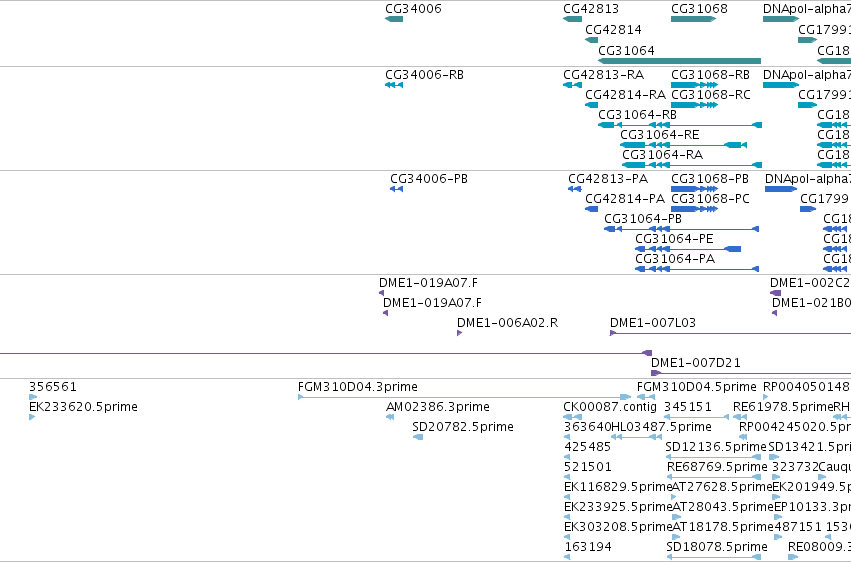Click the DME1-006A02.R arrow glyph
This screenshot has height=562, width=851.
point(459,333)
